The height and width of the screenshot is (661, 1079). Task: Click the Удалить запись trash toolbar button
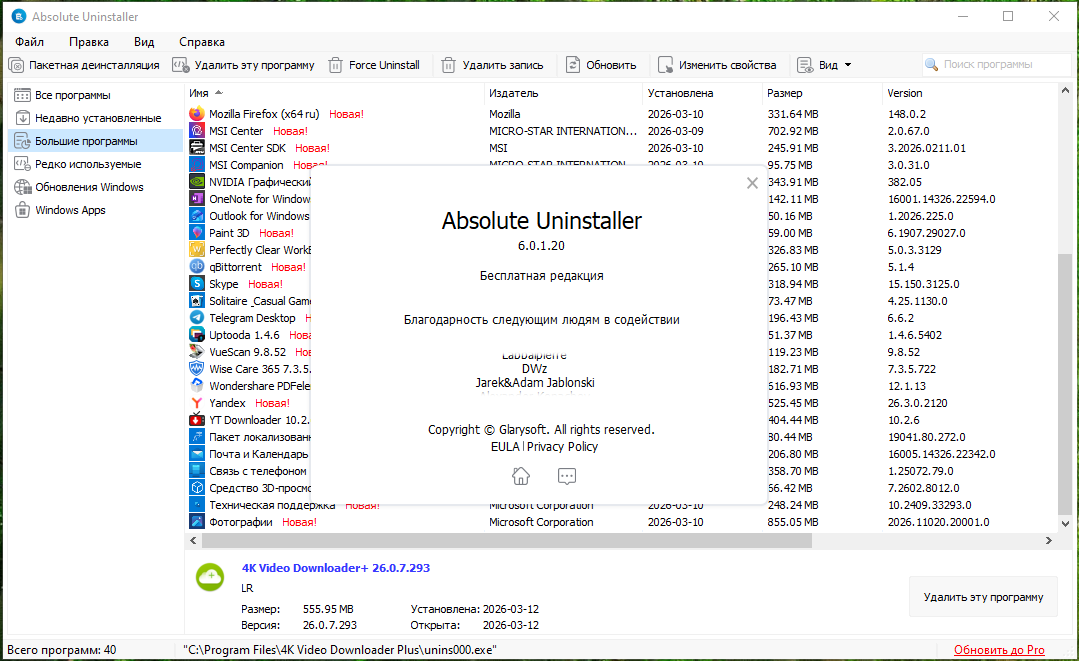point(492,65)
